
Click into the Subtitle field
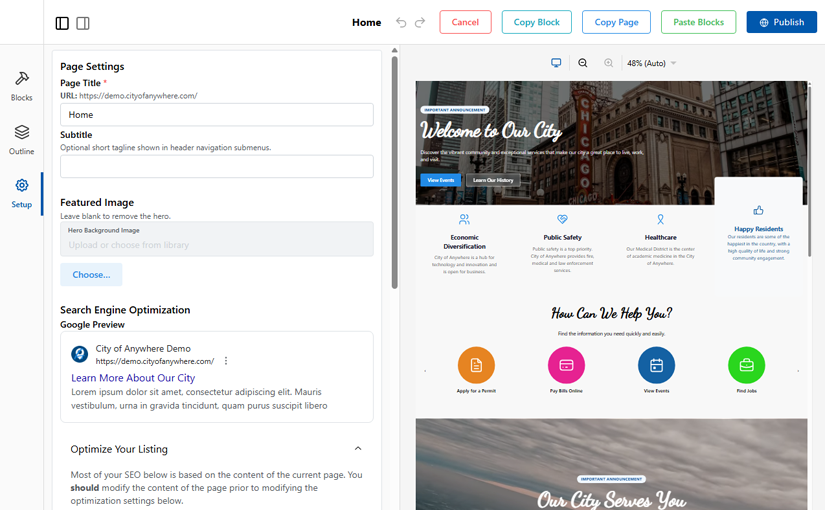(217, 166)
